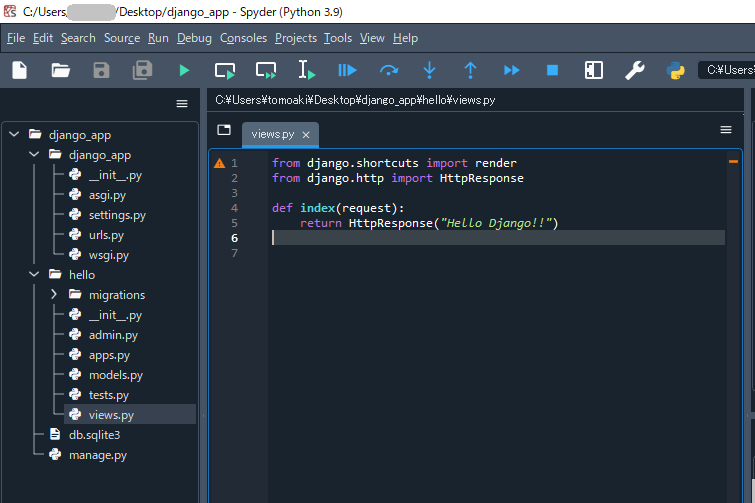Click line number 4 in the gutter
The width and height of the screenshot is (755, 503).
pyautogui.click(x=234, y=208)
